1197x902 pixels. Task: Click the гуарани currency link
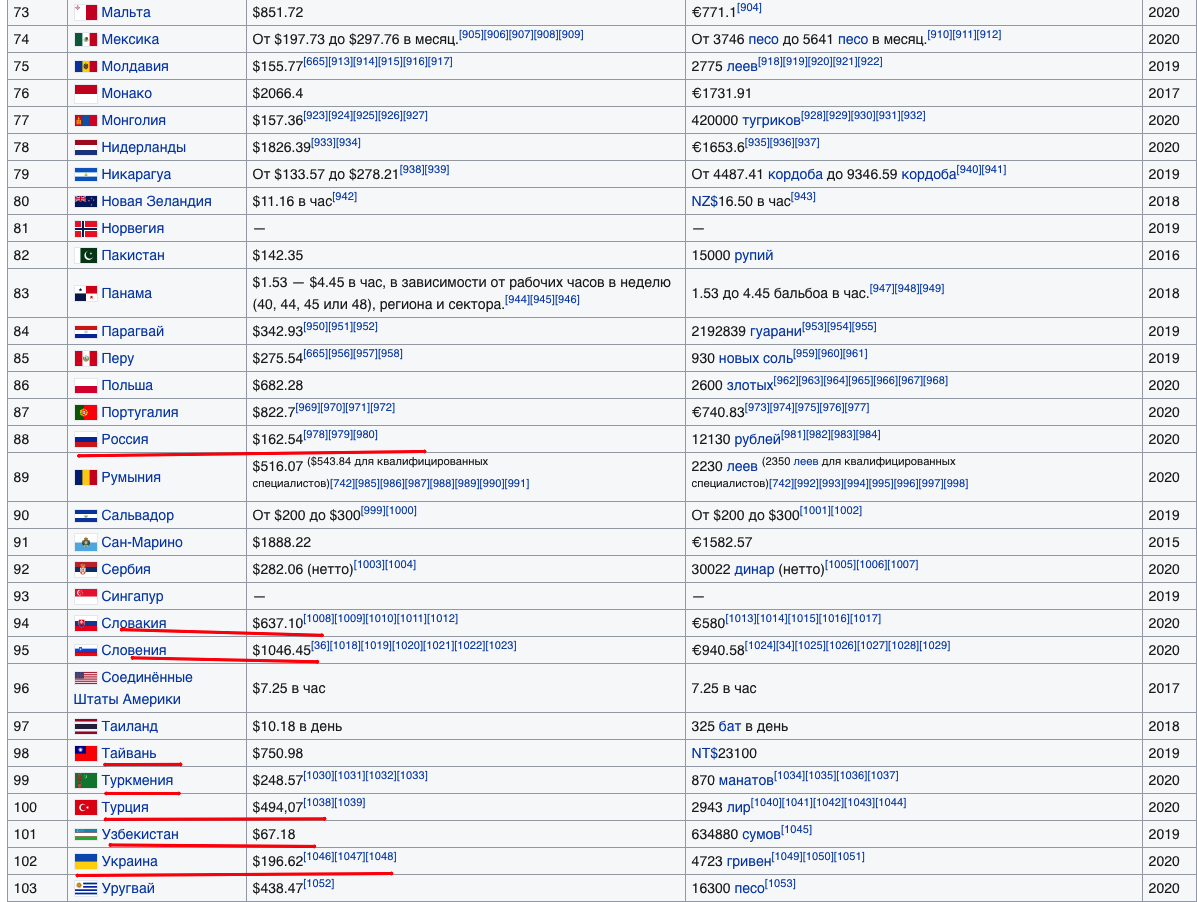click(776, 332)
